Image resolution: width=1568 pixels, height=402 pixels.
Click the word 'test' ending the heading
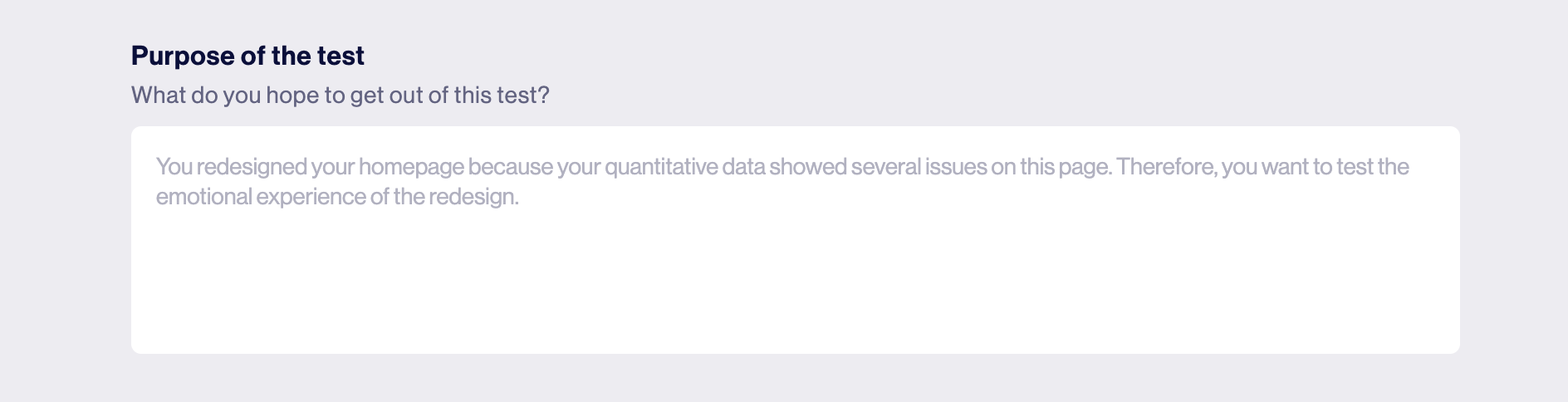point(341,56)
